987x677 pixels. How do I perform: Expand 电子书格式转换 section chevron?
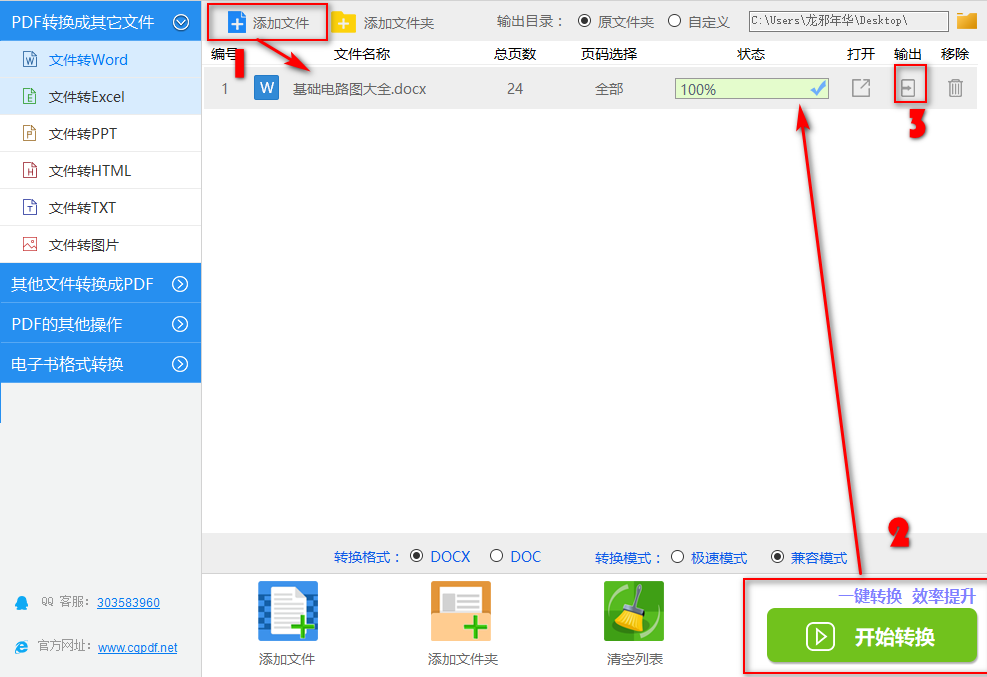click(x=180, y=364)
